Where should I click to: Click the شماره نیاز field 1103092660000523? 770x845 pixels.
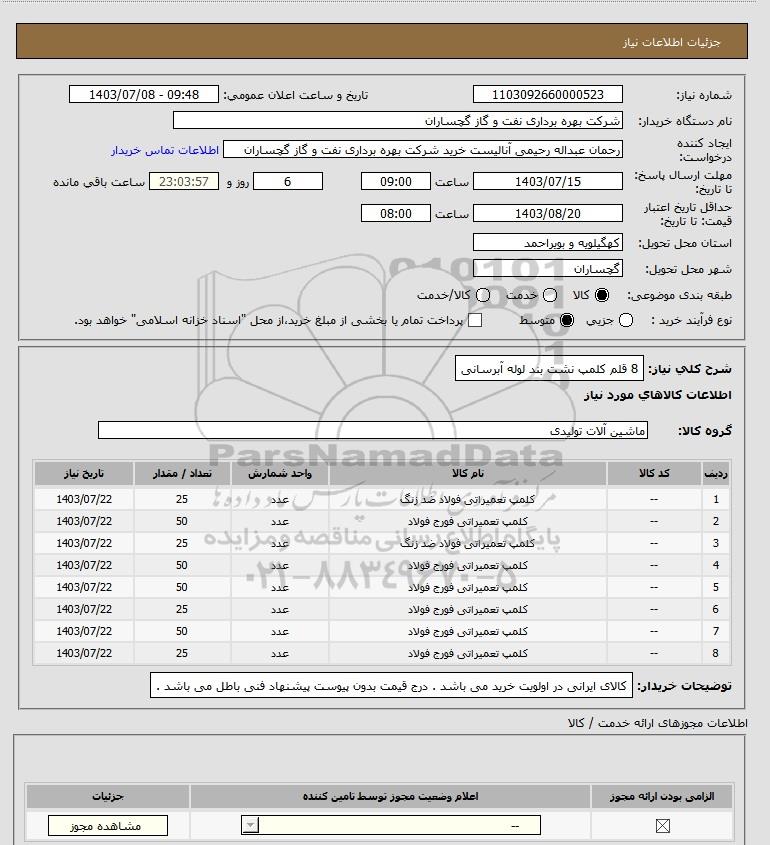click(x=547, y=94)
